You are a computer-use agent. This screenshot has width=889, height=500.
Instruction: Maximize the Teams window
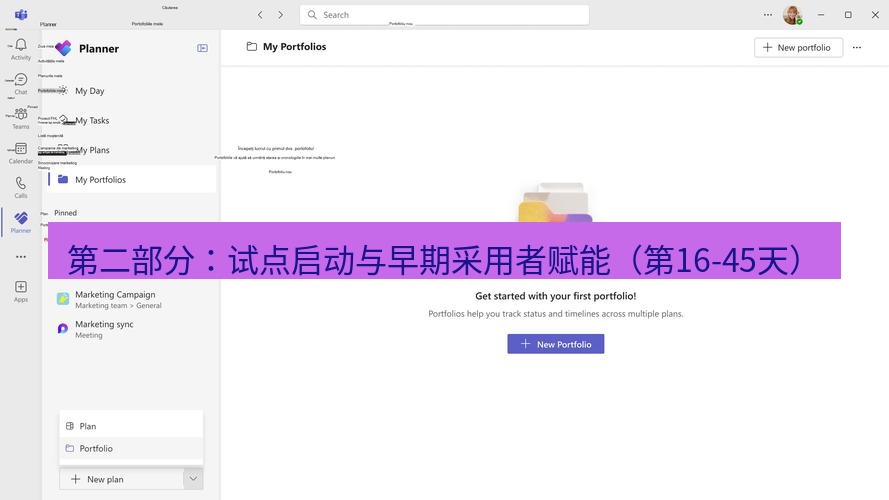pos(848,15)
